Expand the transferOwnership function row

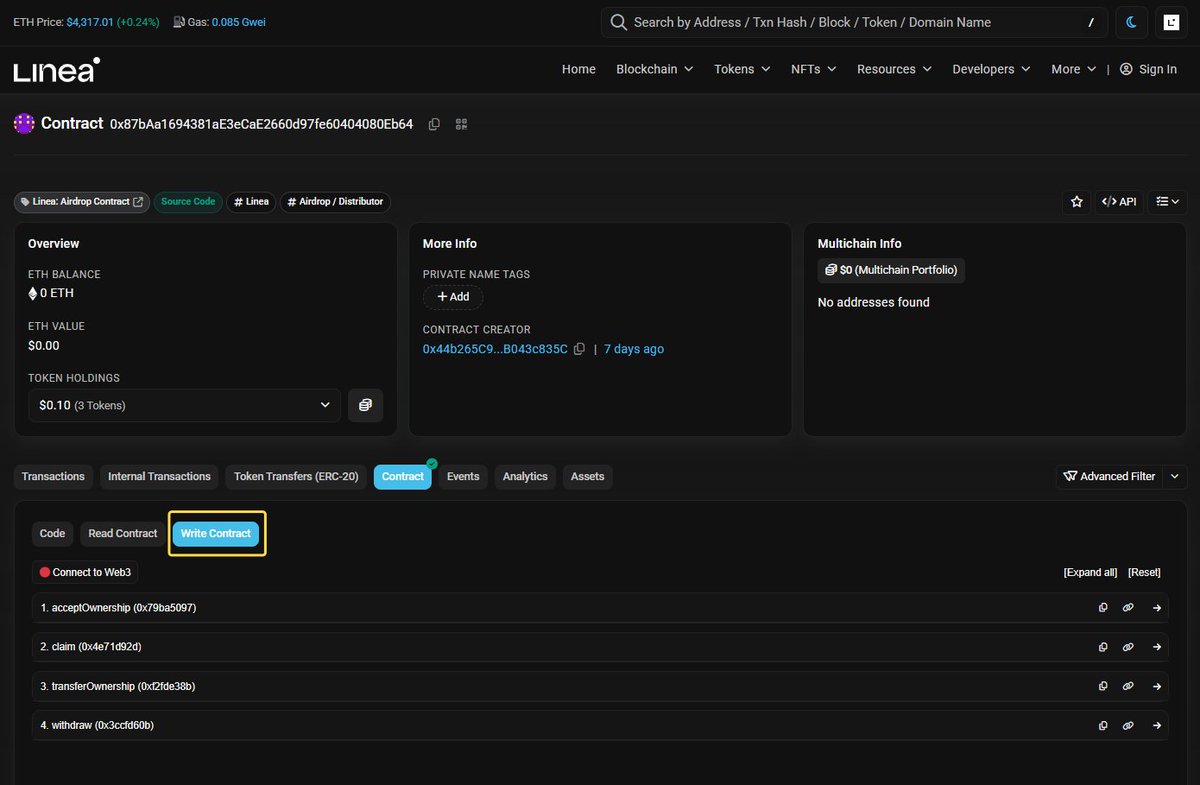600,686
